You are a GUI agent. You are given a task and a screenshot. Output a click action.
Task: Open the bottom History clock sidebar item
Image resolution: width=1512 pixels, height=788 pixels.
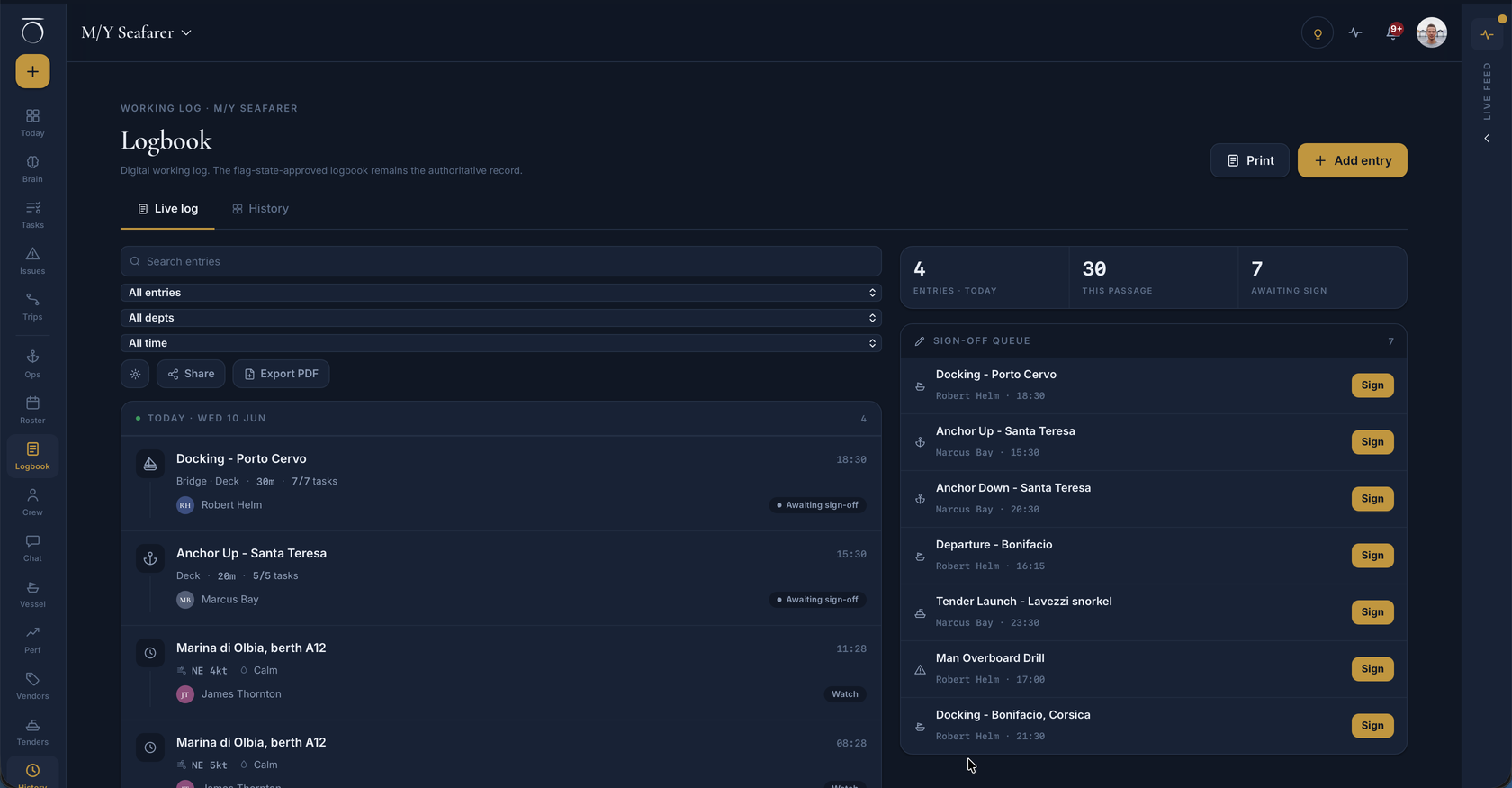coord(32,773)
